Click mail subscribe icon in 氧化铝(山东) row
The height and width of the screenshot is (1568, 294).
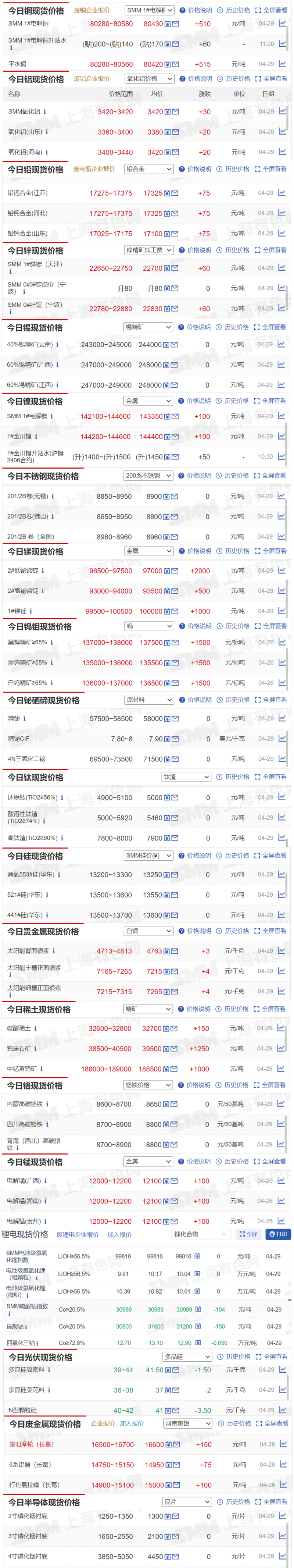pyautogui.click(x=175, y=132)
